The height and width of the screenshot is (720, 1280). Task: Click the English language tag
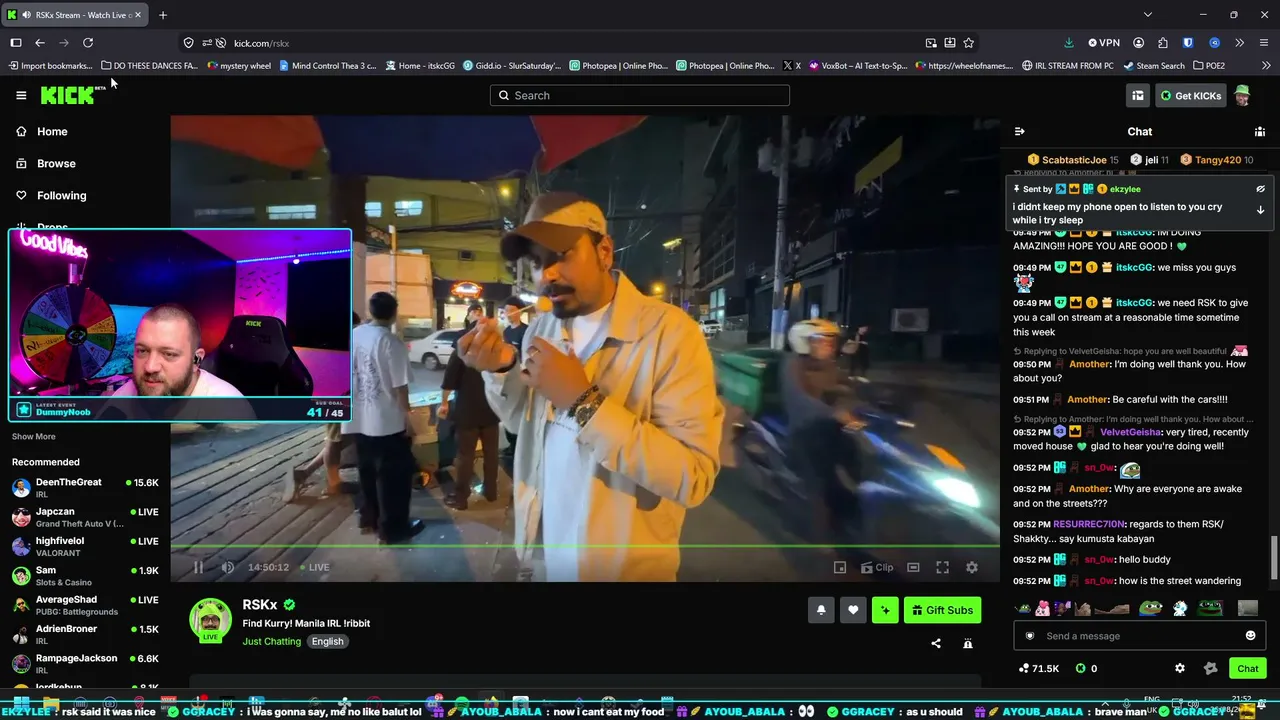(327, 641)
